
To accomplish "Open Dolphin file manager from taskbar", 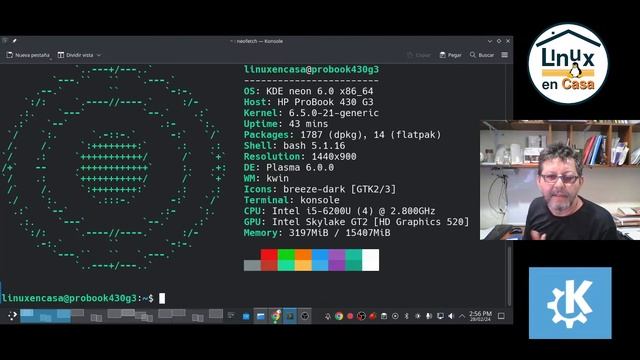I will point(260,316).
